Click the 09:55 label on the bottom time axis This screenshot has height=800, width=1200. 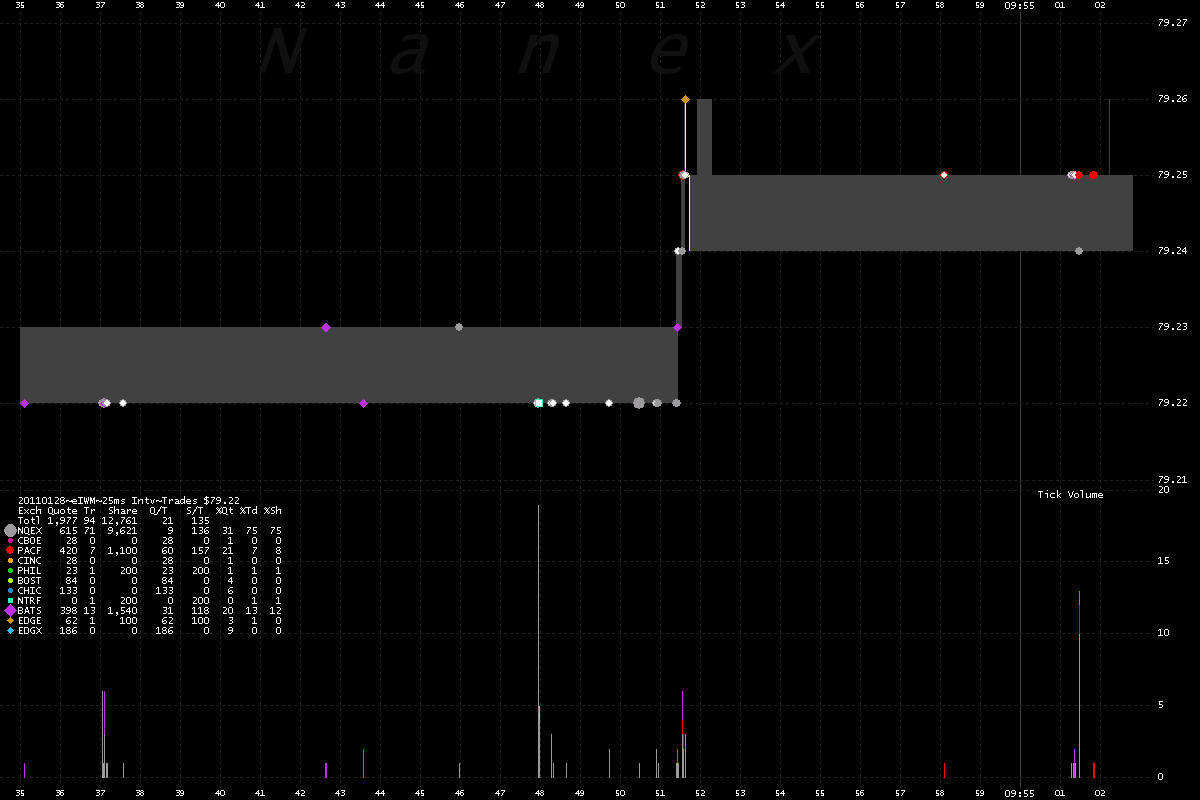1020,791
